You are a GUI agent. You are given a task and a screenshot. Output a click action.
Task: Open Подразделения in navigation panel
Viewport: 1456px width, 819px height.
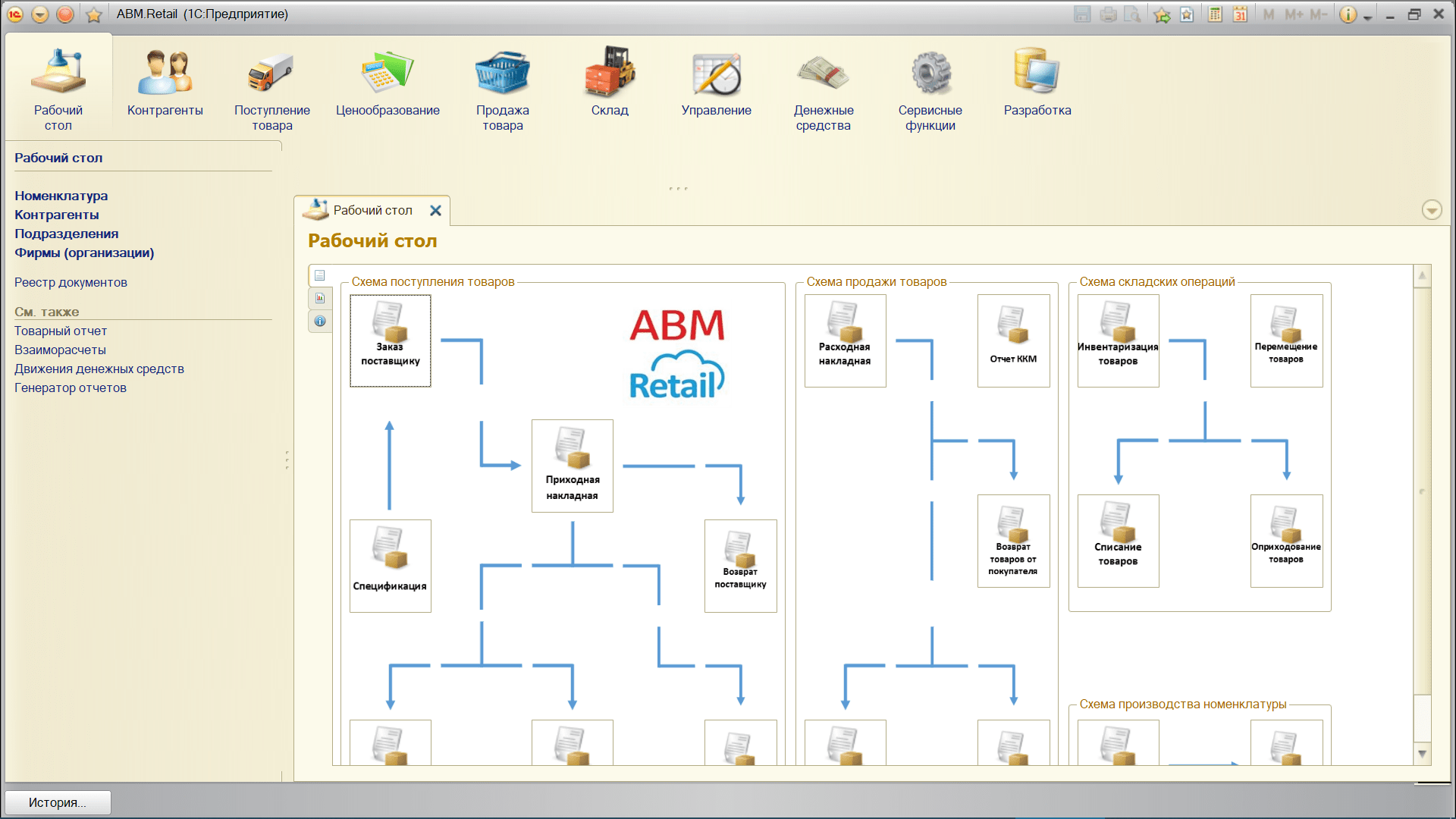click(67, 234)
